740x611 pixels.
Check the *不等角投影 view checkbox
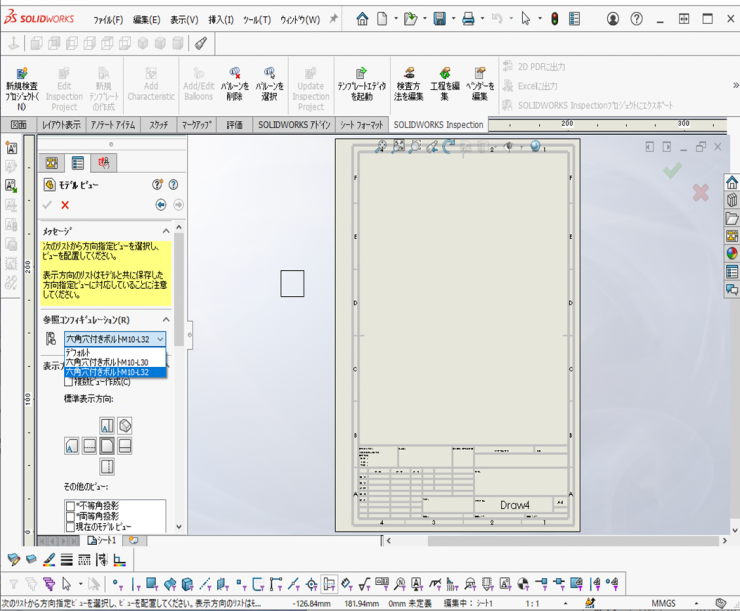70,506
